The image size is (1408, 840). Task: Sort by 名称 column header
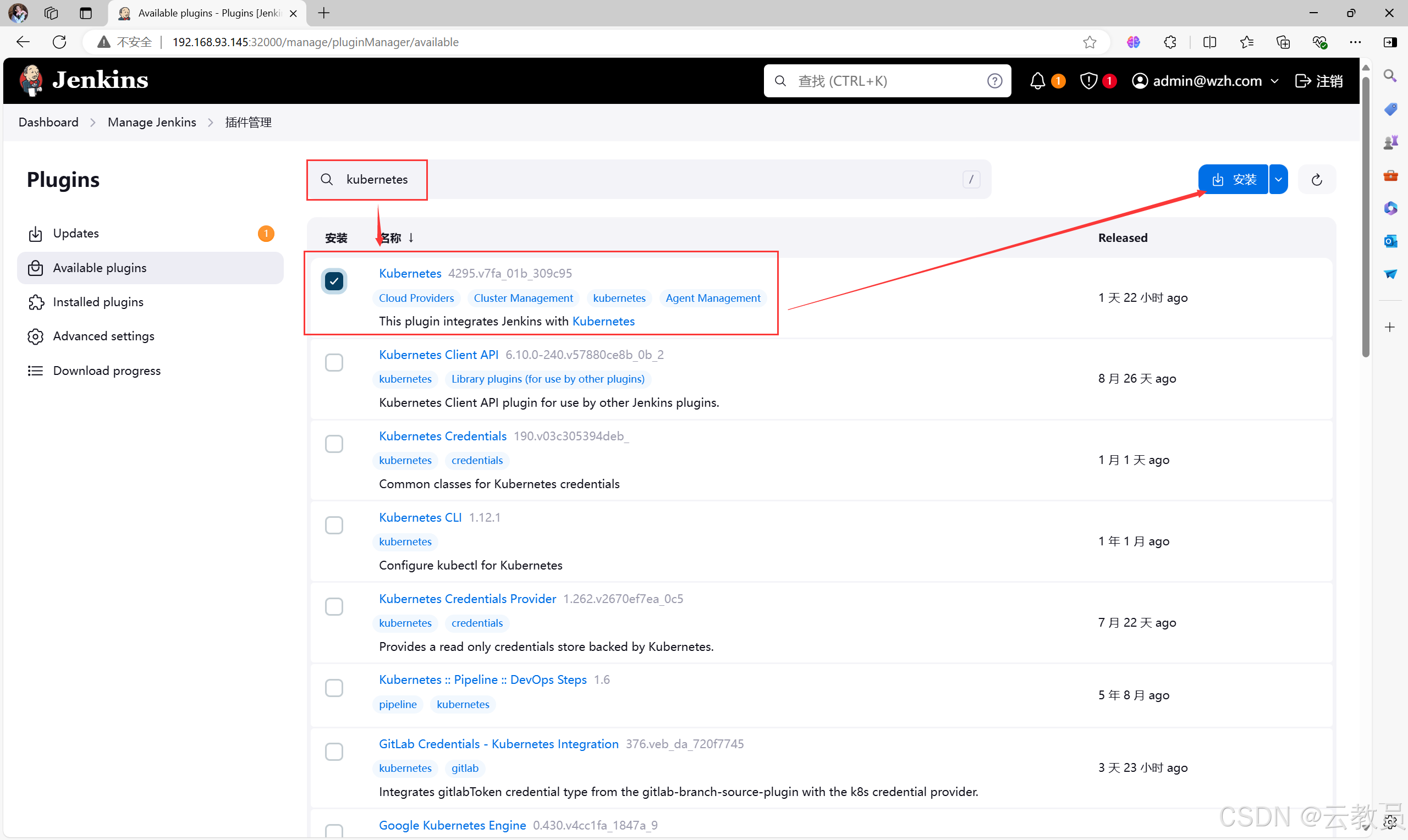pyautogui.click(x=397, y=237)
